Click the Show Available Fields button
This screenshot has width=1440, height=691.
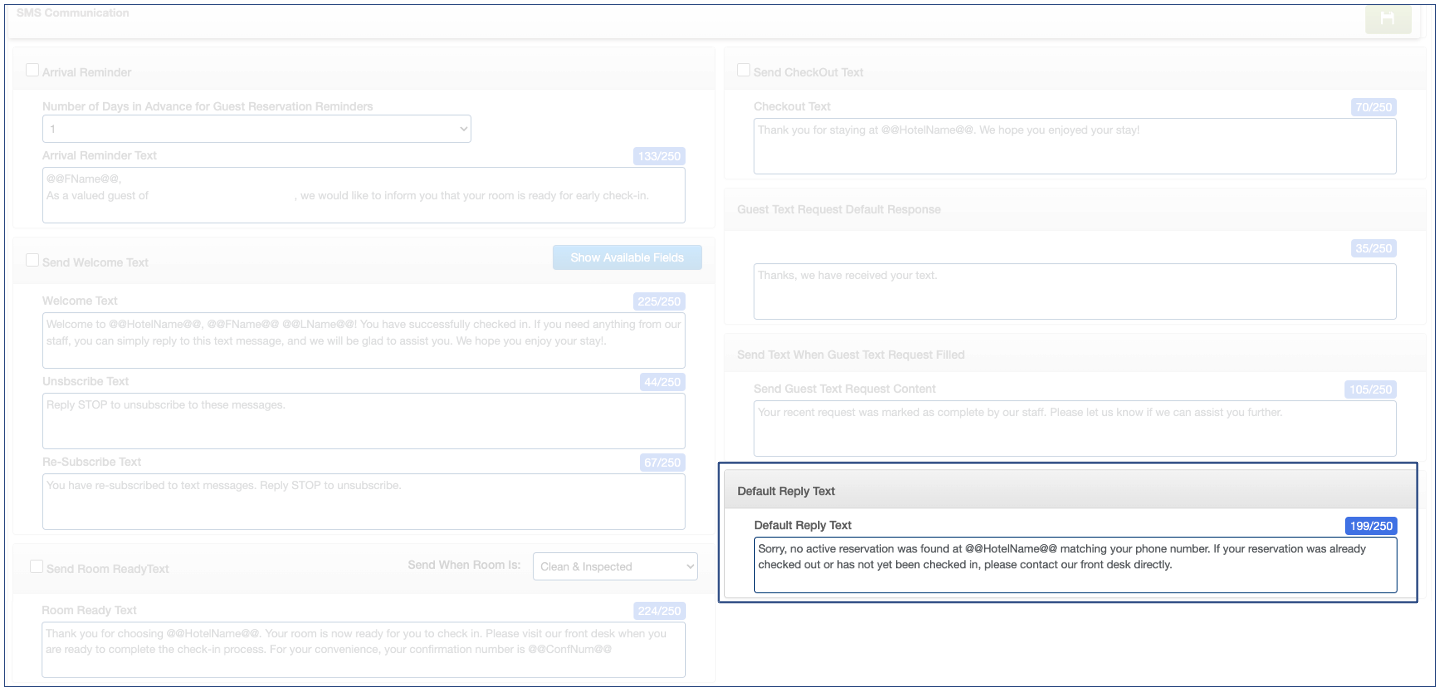pos(627,258)
